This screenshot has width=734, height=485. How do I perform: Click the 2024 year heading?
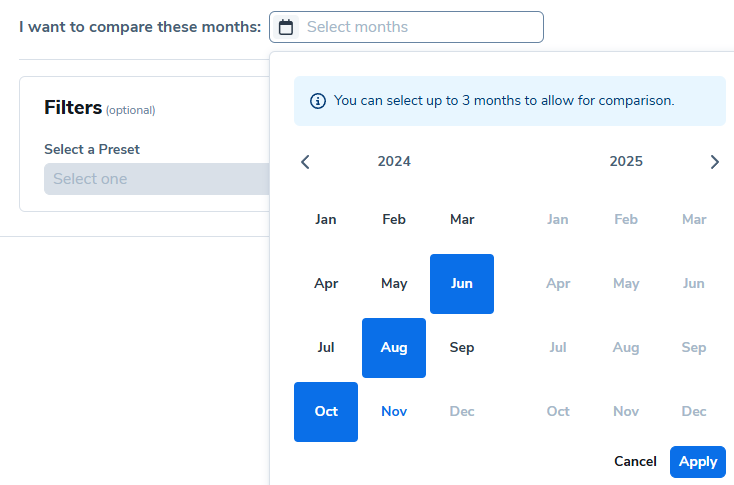(394, 162)
